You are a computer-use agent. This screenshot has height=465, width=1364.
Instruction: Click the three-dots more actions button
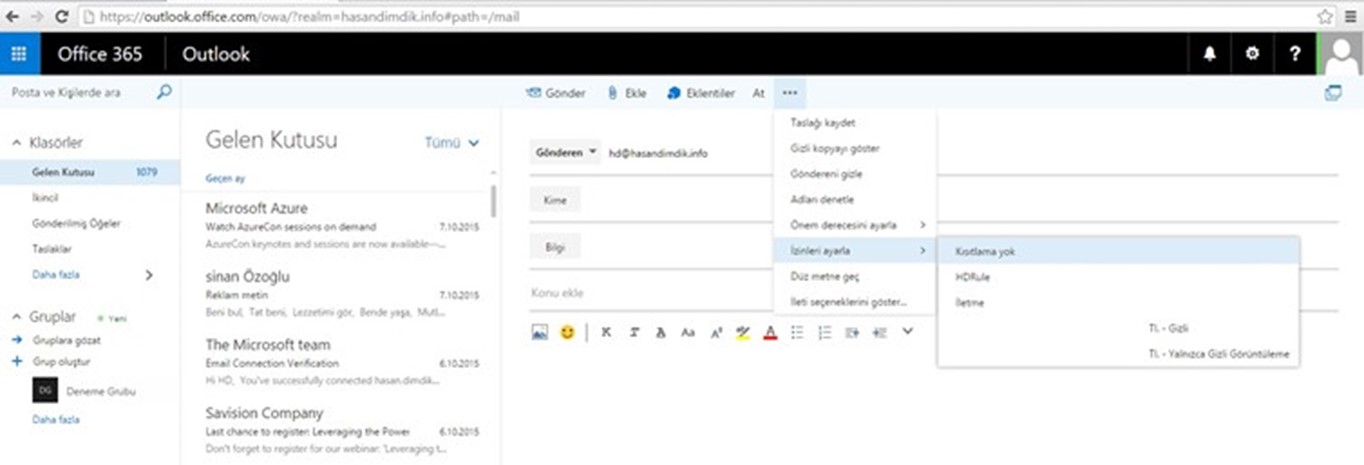790,93
